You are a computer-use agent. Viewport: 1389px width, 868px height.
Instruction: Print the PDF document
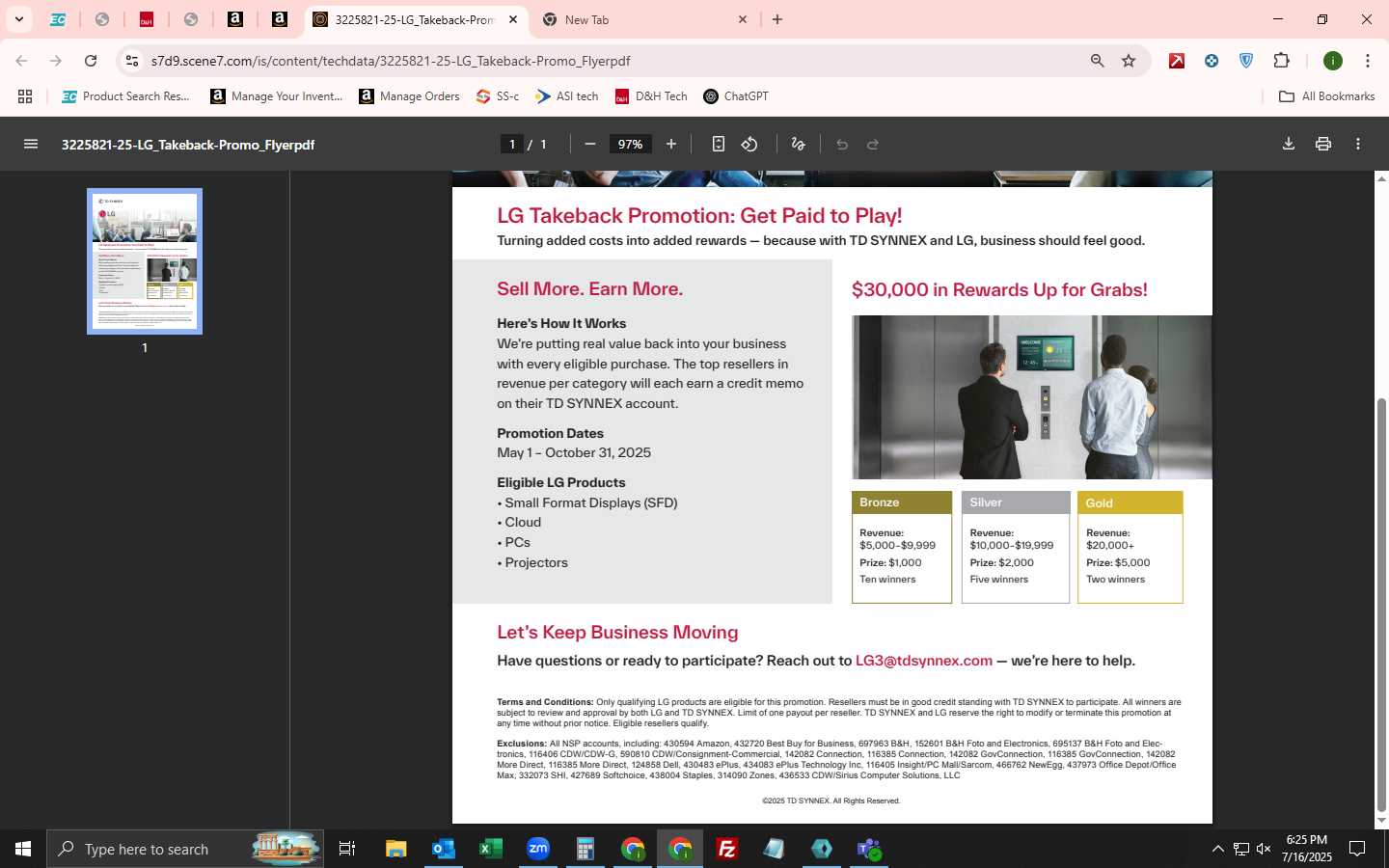pos(1323,144)
